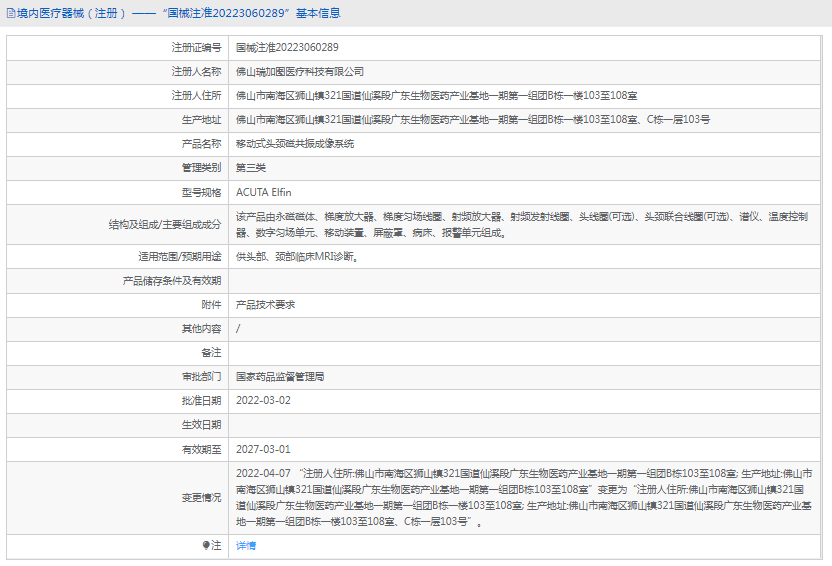Click the structure composition text starting 该产品由永磁磁体
The width and height of the screenshot is (832, 566).
tap(522, 224)
